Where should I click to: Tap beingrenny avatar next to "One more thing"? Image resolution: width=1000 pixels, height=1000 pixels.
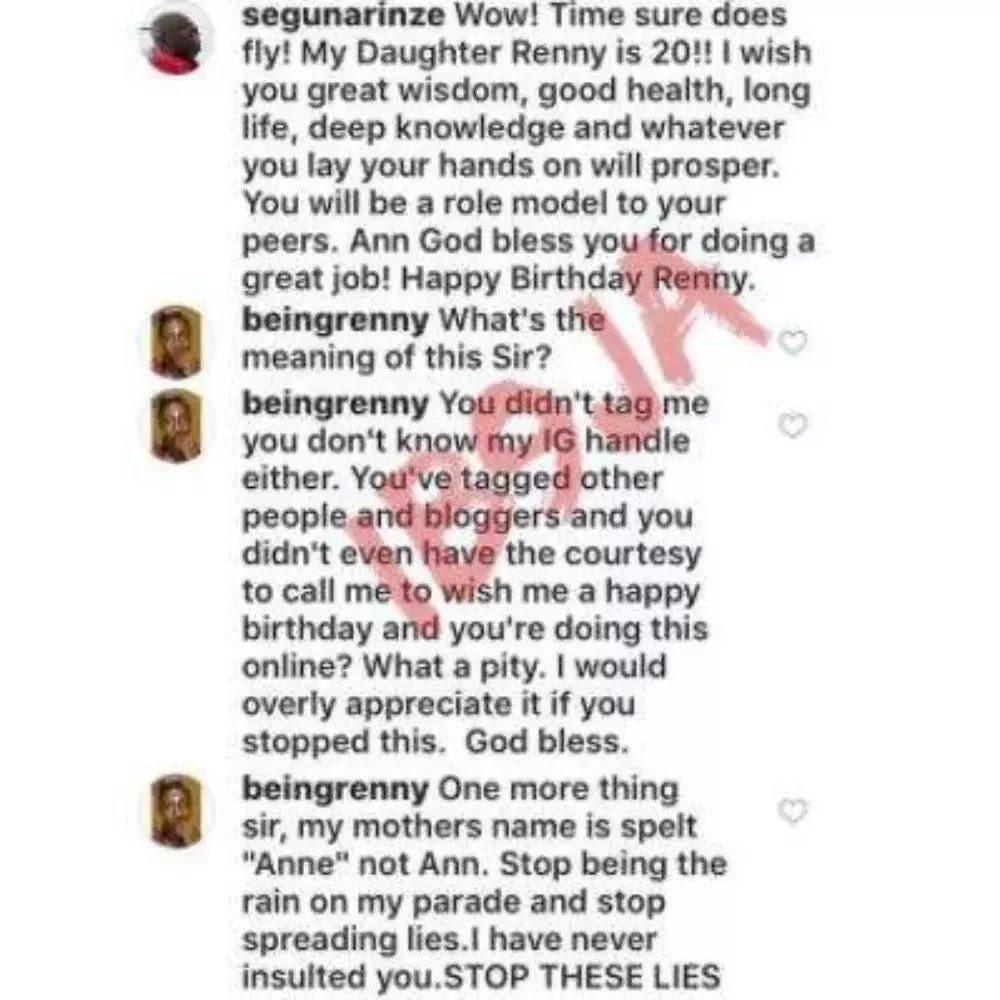[x=177, y=811]
